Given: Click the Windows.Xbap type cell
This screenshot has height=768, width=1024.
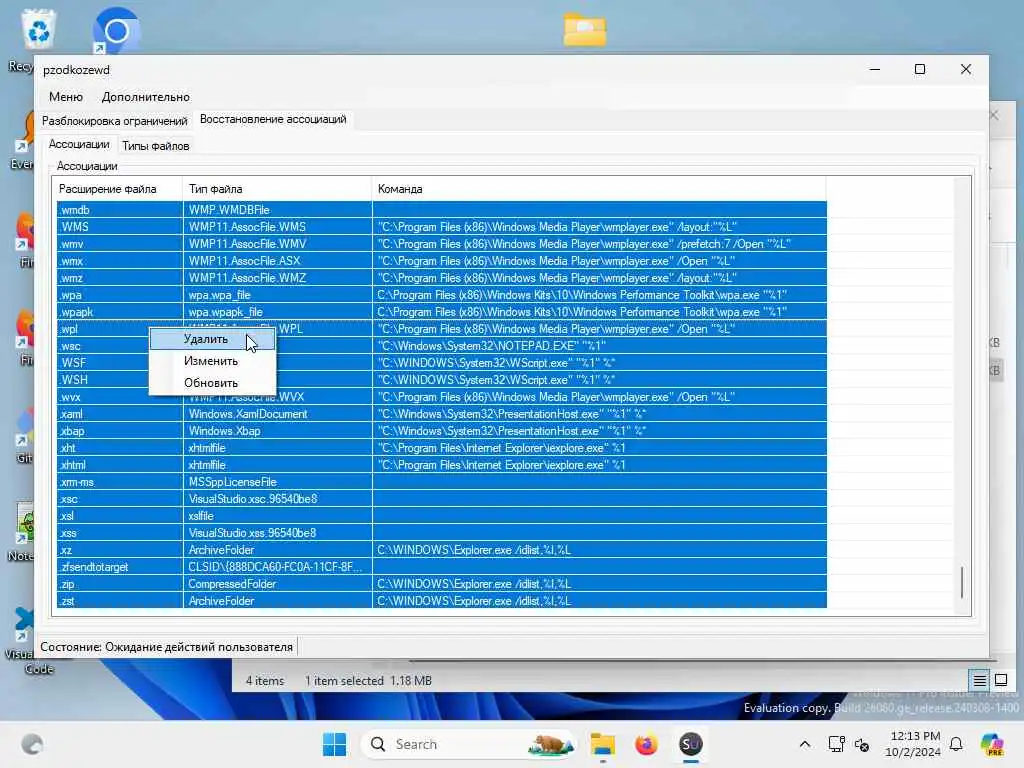Looking at the screenshot, I should point(277,430).
